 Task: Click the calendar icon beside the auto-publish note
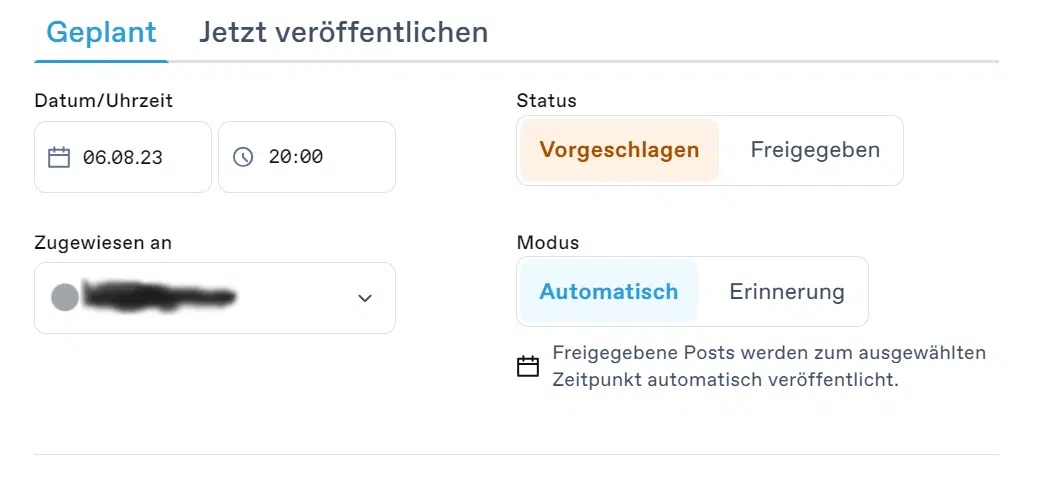click(x=528, y=367)
